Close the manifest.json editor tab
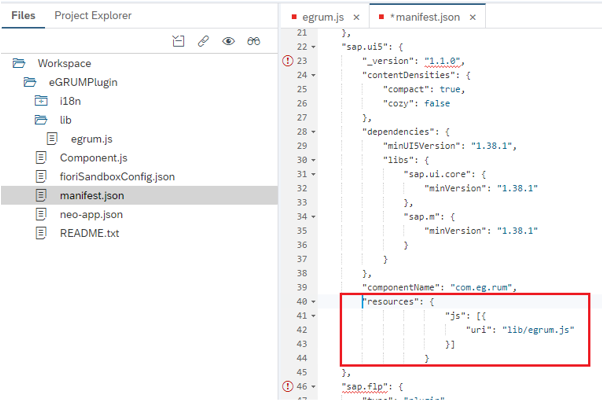602x408 pixels. (x=473, y=17)
